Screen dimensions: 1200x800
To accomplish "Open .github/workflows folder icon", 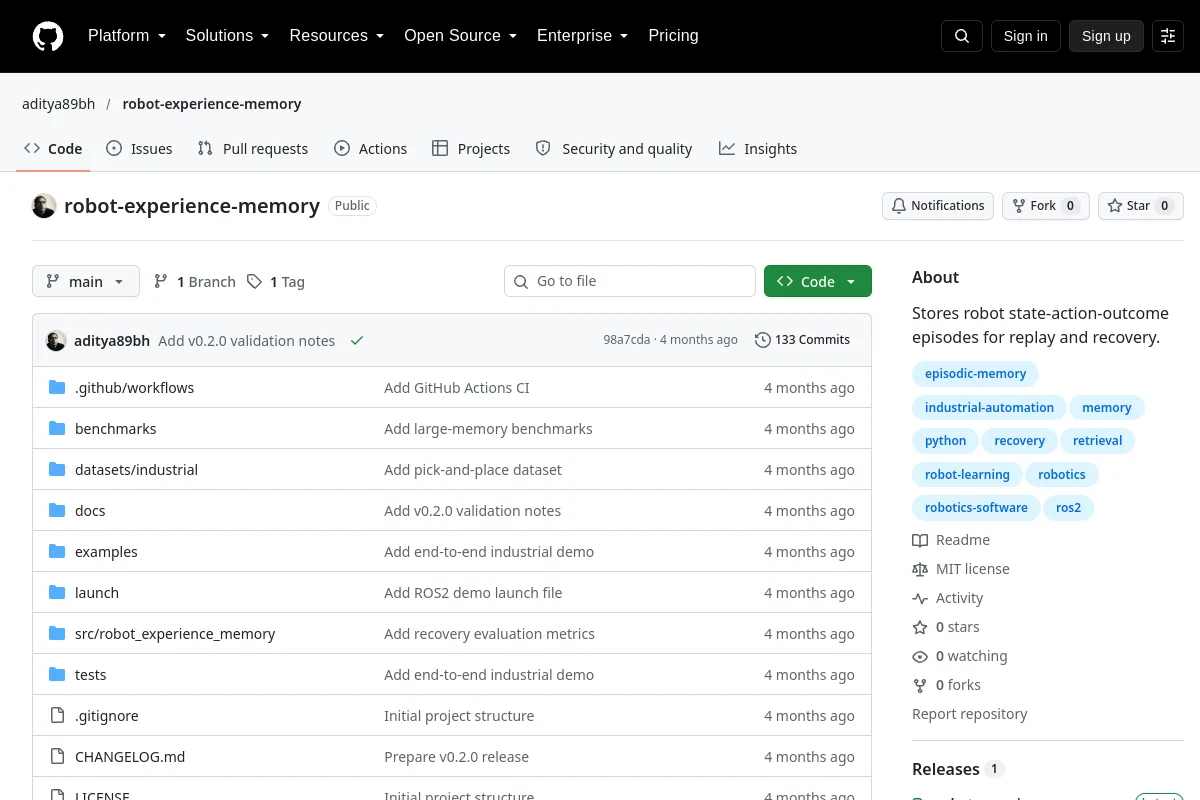I will coord(57,388).
